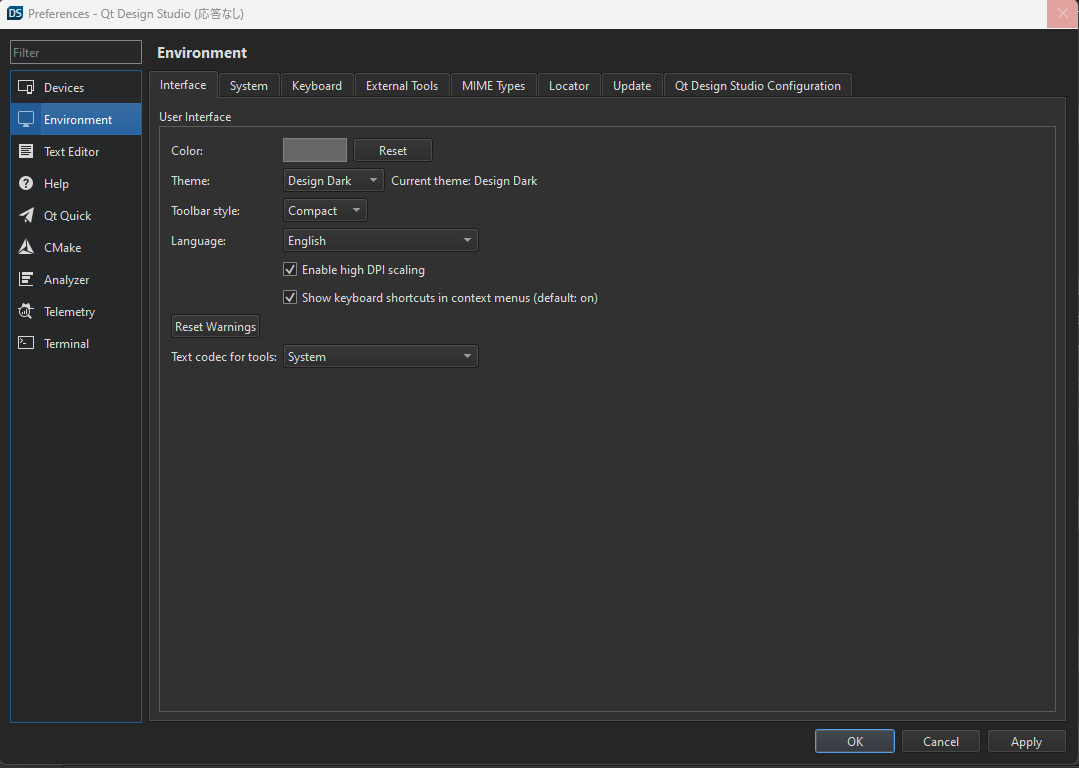
Task: Select the MIME Types tab
Action: pos(493,85)
